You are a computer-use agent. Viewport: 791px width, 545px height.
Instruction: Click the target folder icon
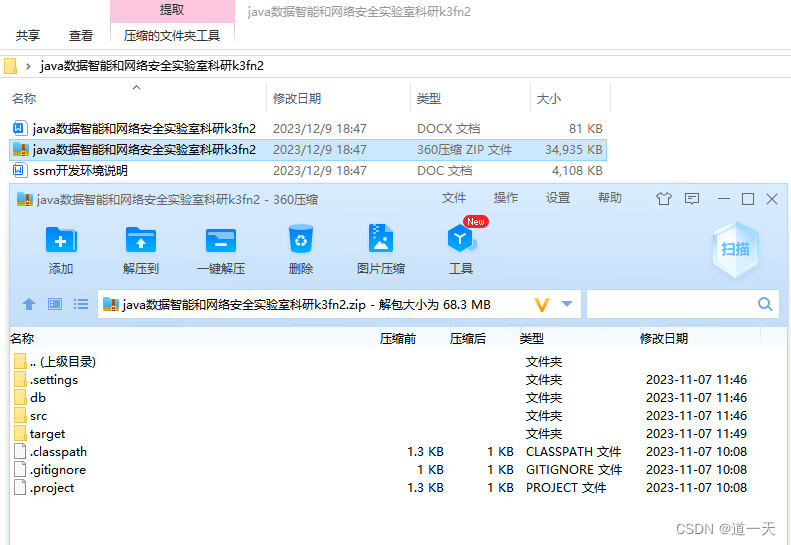click(20, 433)
